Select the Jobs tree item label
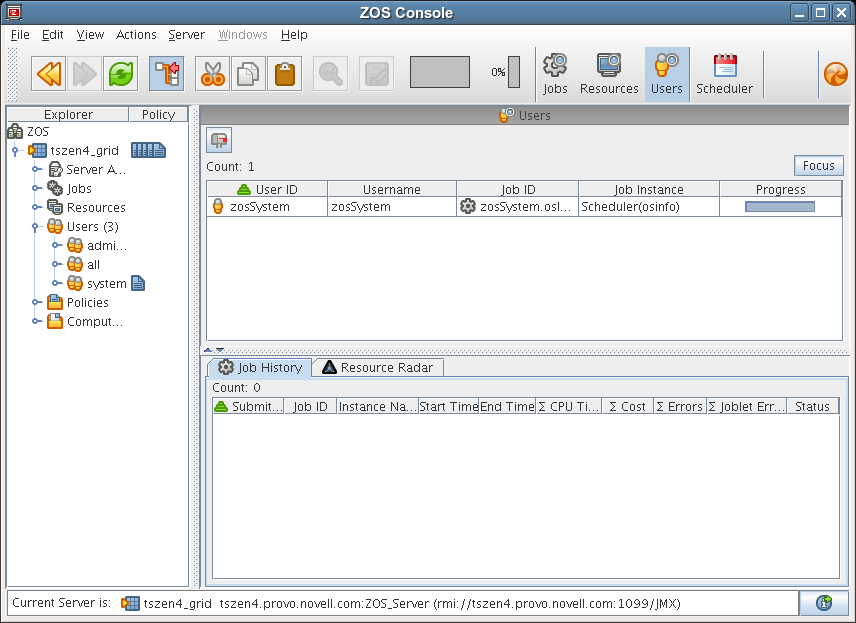 pos(79,188)
